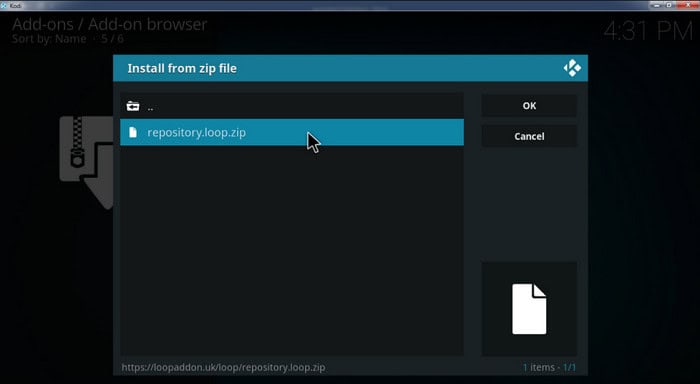Image resolution: width=700 pixels, height=384 pixels.
Task: Click the Kodi logo in dialog header
Action: click(x=572, y=68)
